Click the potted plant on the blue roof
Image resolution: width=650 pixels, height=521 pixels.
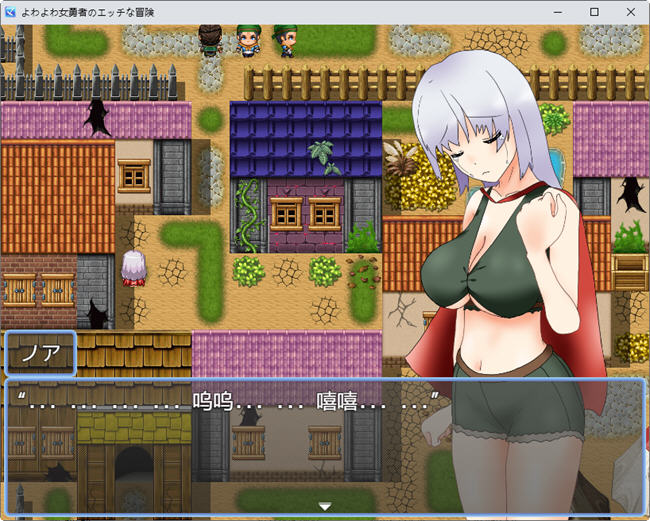point(323,156)
